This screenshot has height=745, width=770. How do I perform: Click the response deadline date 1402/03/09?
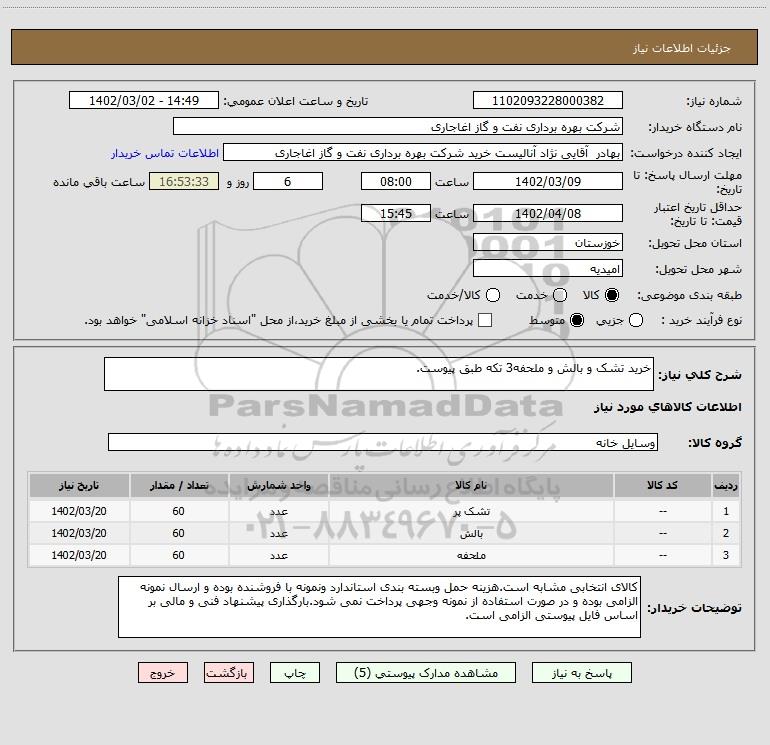[x=548, y=181]
